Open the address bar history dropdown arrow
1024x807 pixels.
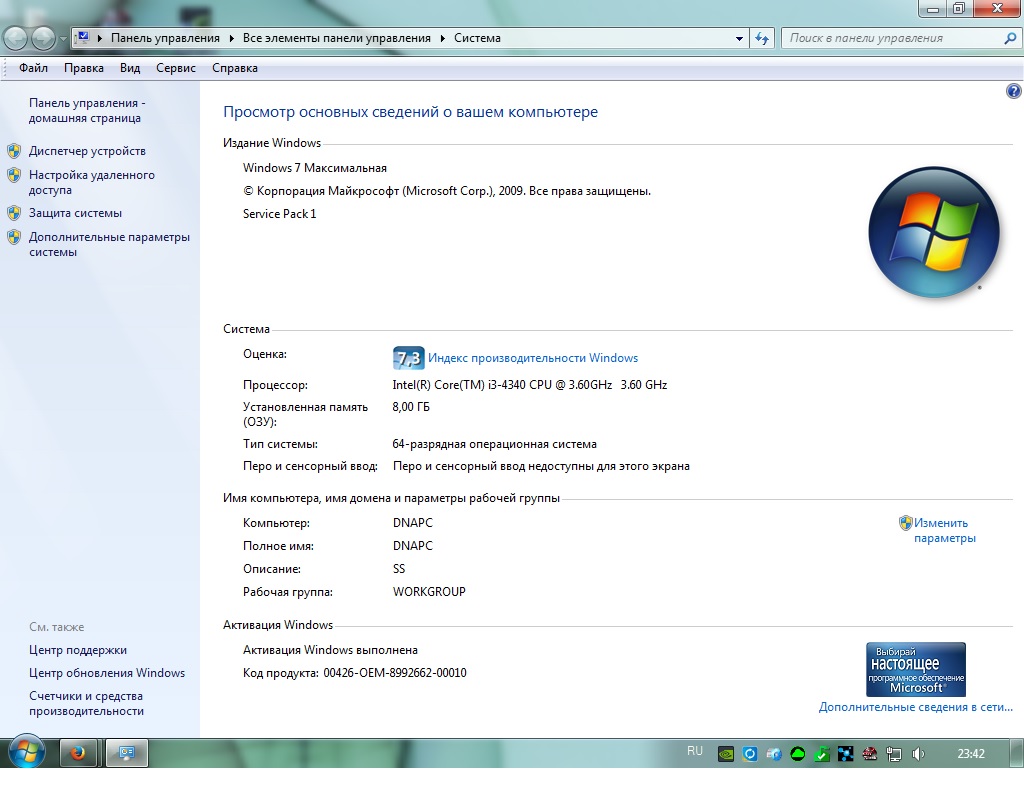[x=739, y=39]
